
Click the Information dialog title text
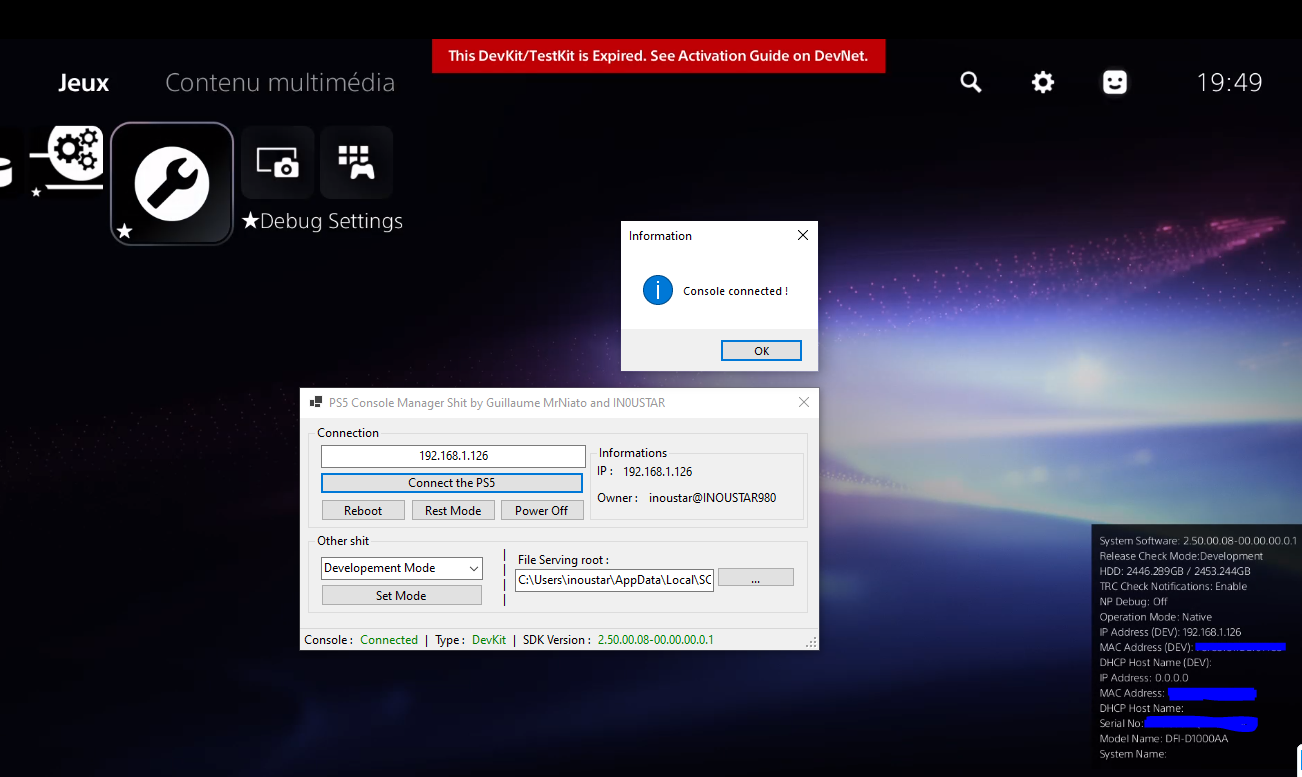point(660,236)
